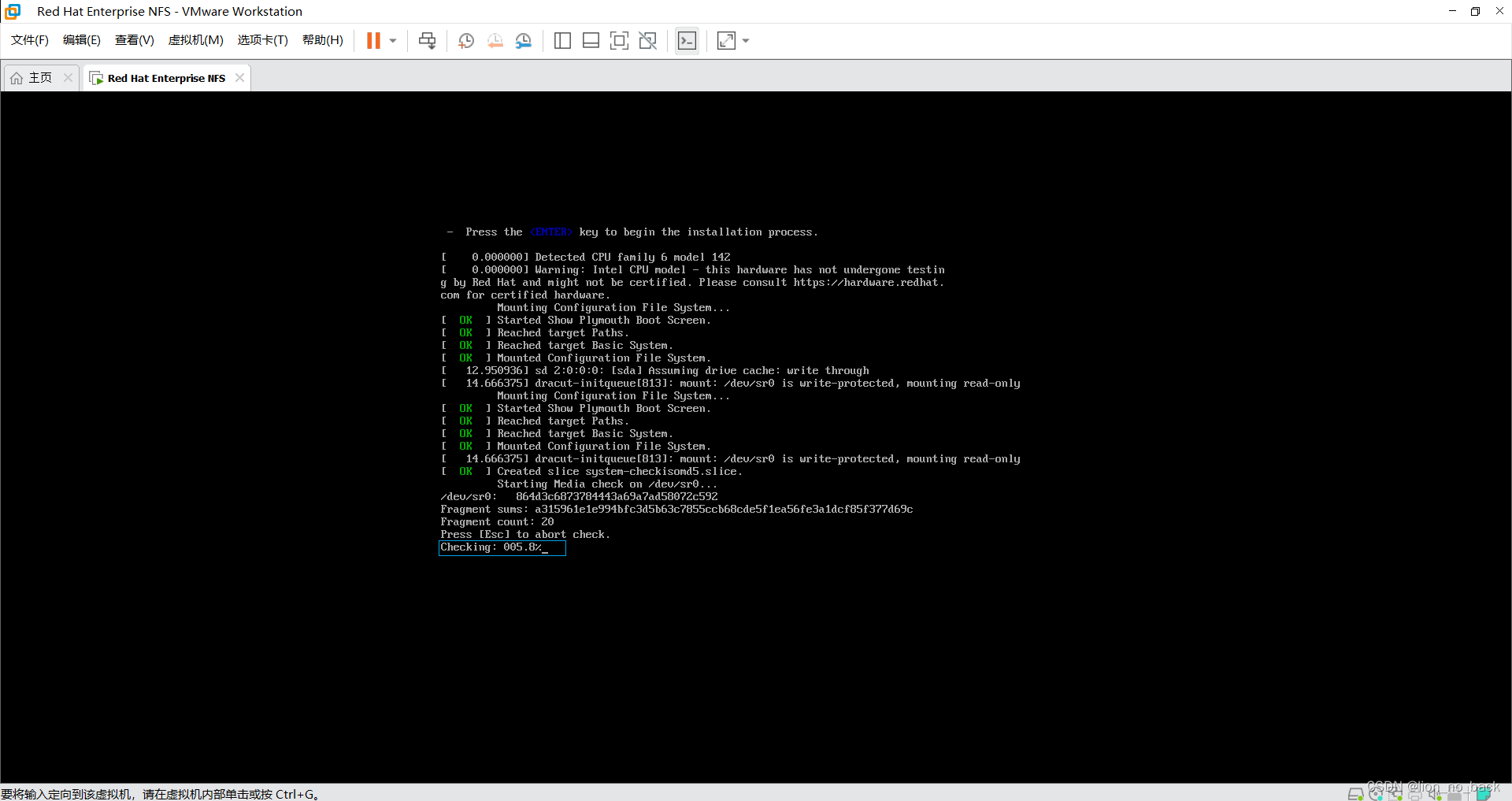This screenshot has height=801, width=1512.
Task: Open the dropdown arrow next to the pause button
Action: (x=393, y=41)
